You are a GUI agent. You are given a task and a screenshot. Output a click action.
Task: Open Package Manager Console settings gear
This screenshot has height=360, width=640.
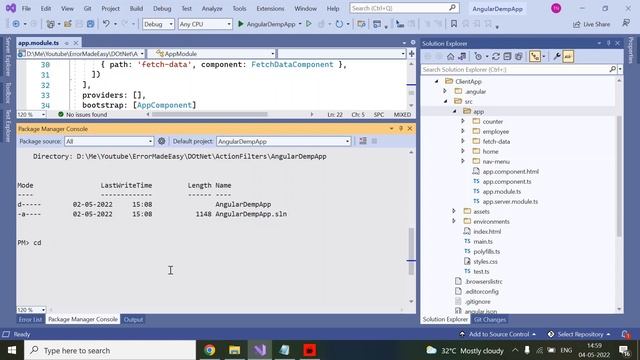[162, 141]
